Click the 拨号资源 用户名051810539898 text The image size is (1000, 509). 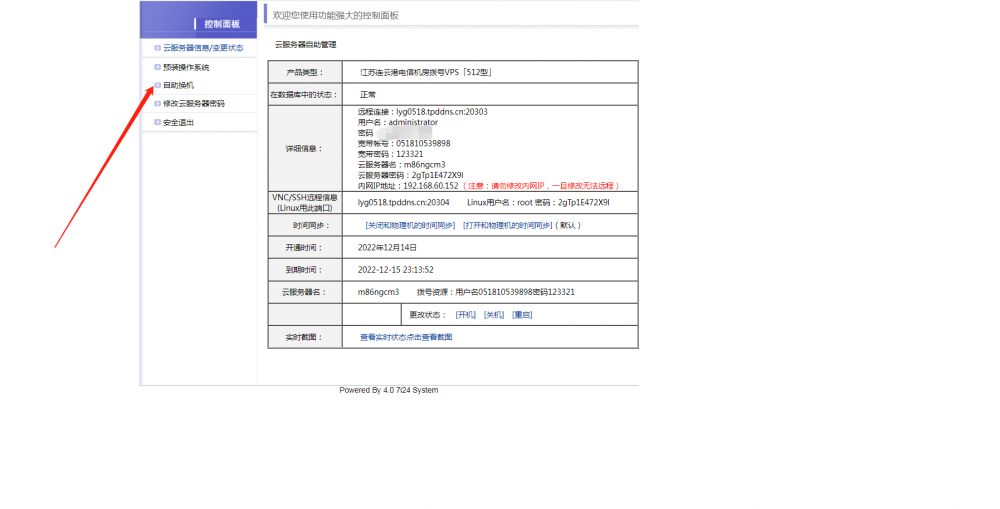(x=496, y=292)
